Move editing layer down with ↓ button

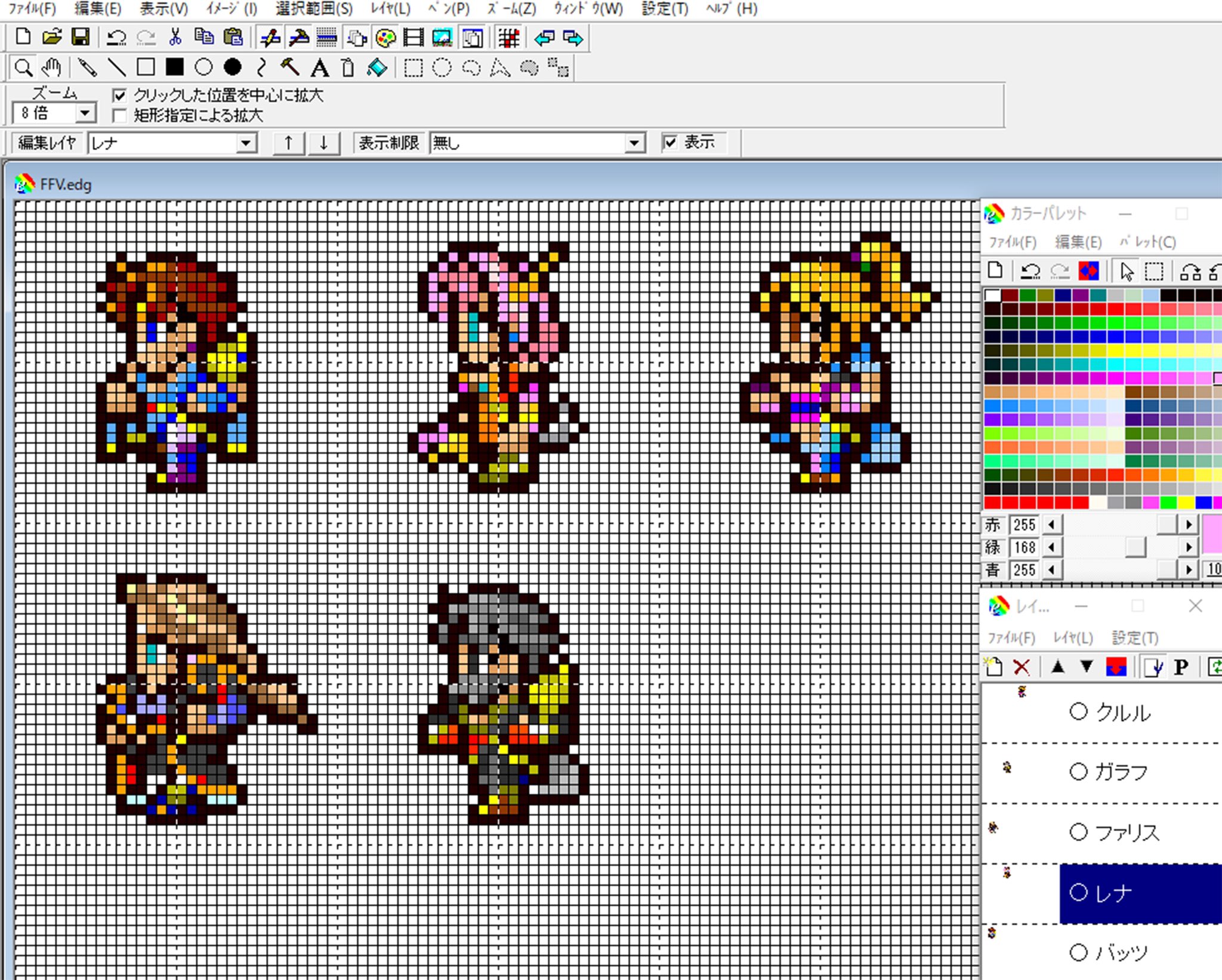point(323,143)
